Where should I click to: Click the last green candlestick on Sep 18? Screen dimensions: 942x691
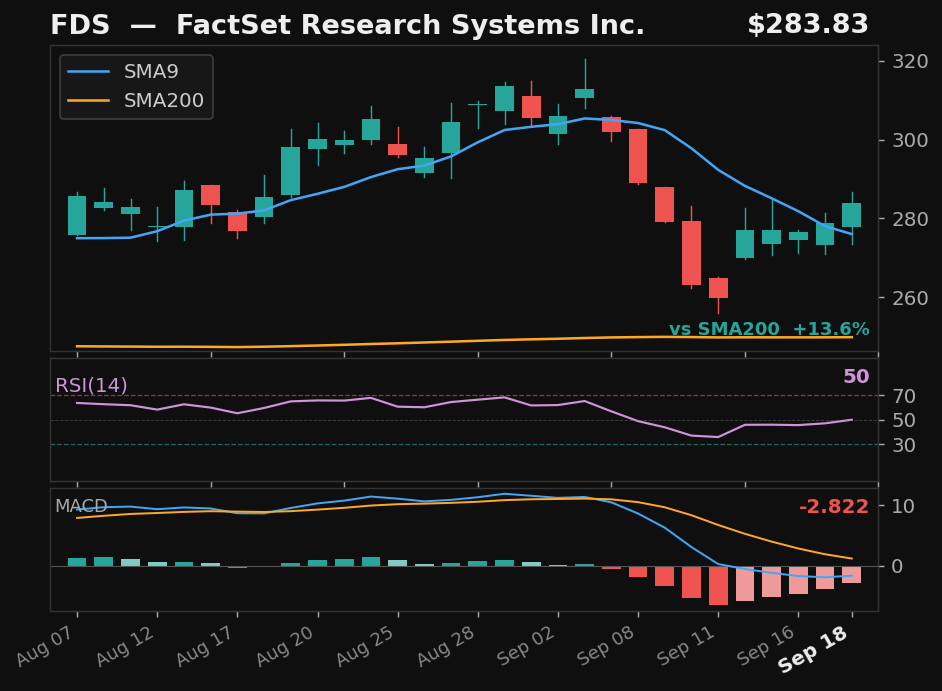pos(852,215)
